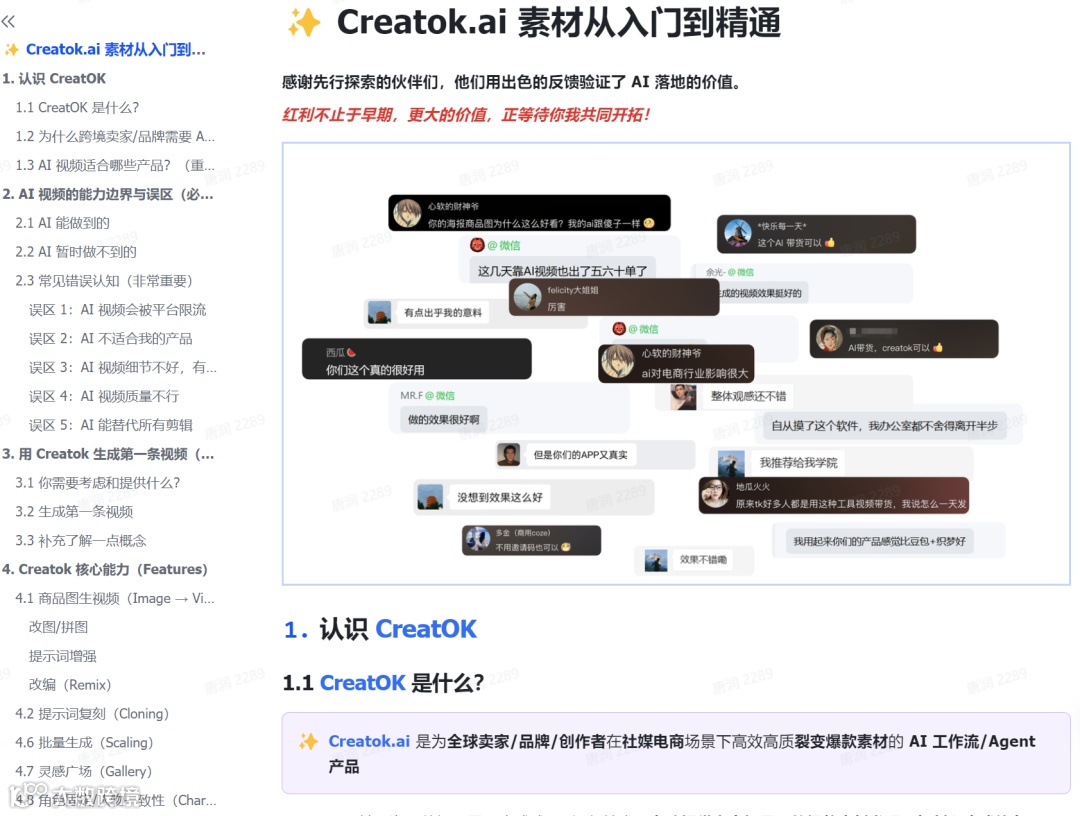Open outline item 4.1 商品图生视频
The image size is (1080, 816).
pyautogui.click(x=115, y=598)
